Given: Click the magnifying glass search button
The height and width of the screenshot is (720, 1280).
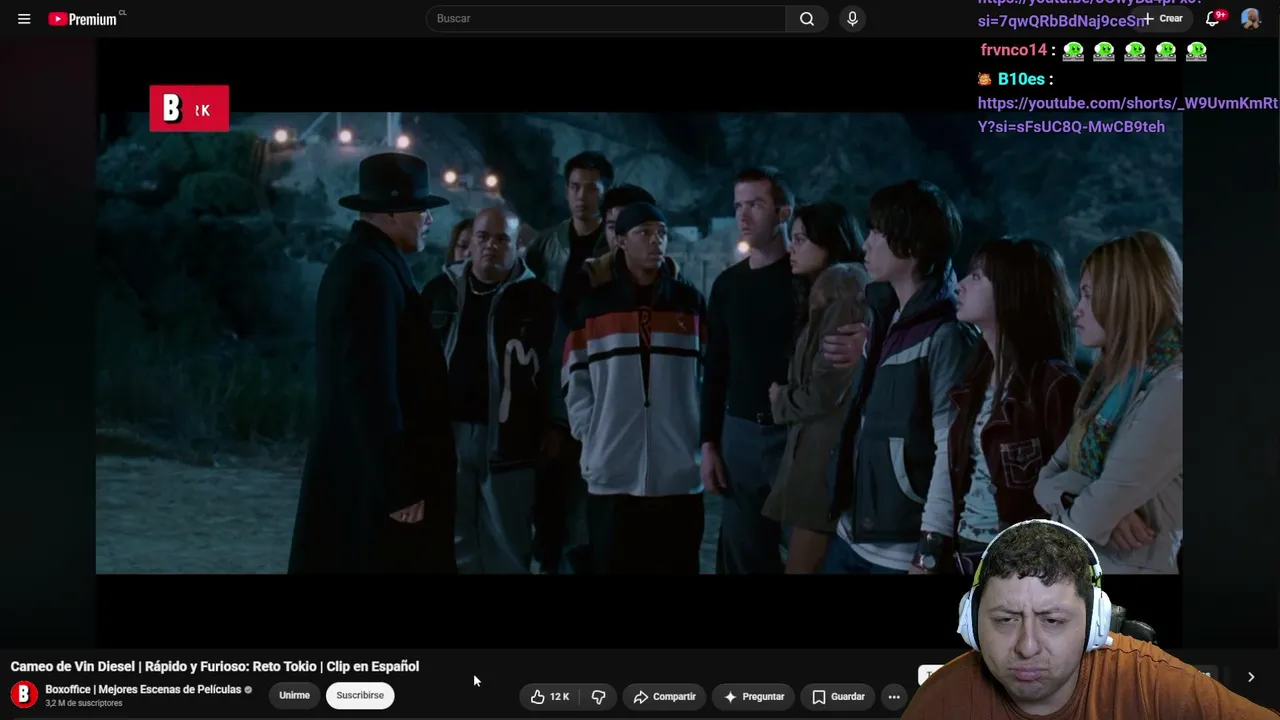Looking at the screenshot, I should pos(807,19).
